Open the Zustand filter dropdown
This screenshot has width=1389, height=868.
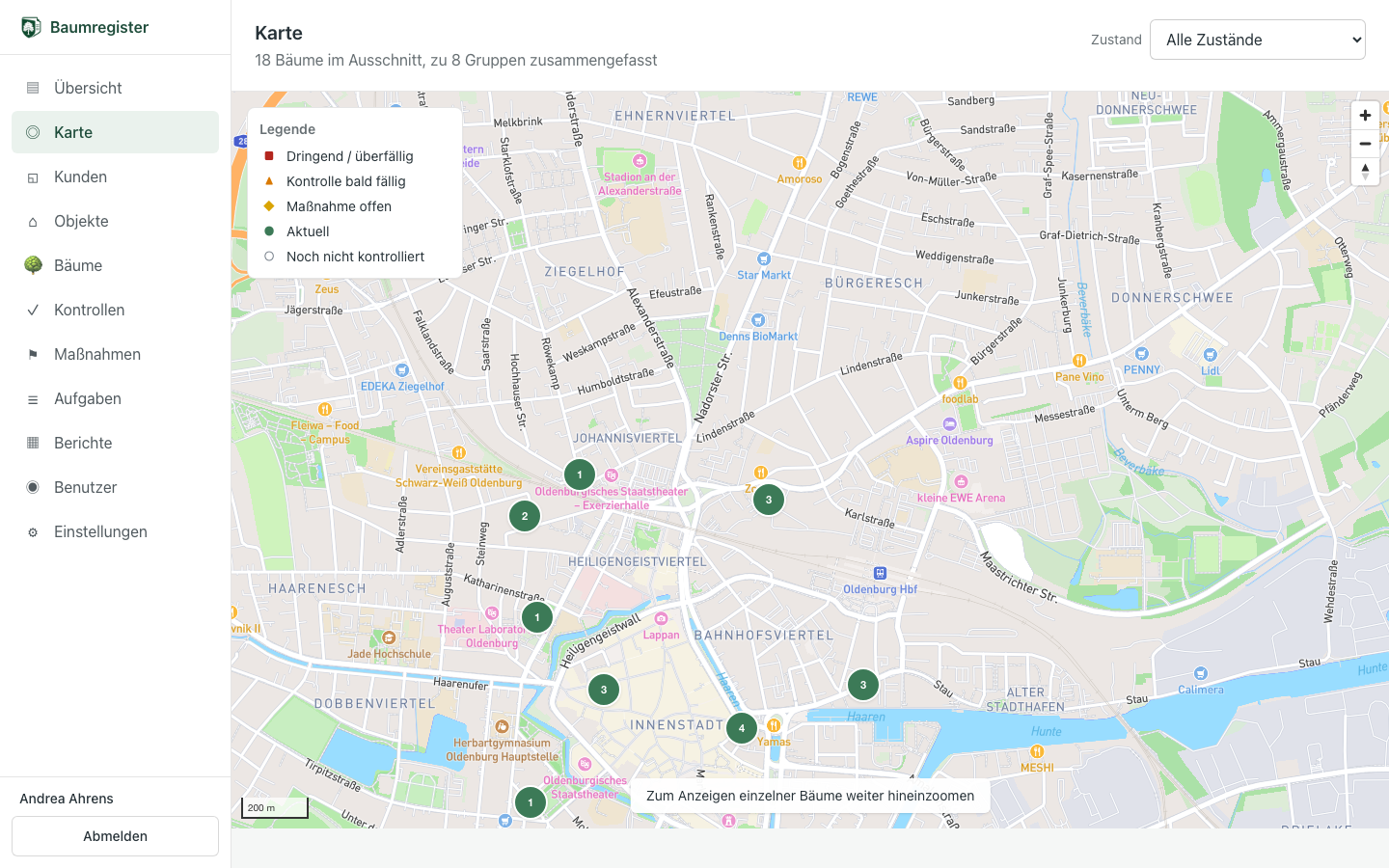click(x=1258, y=40)
